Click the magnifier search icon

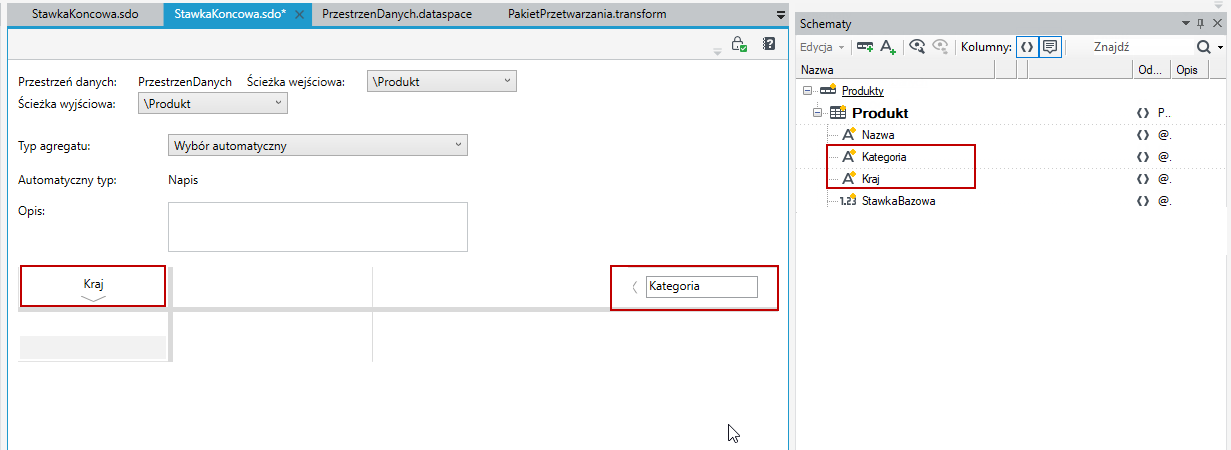pos(1204,47)
